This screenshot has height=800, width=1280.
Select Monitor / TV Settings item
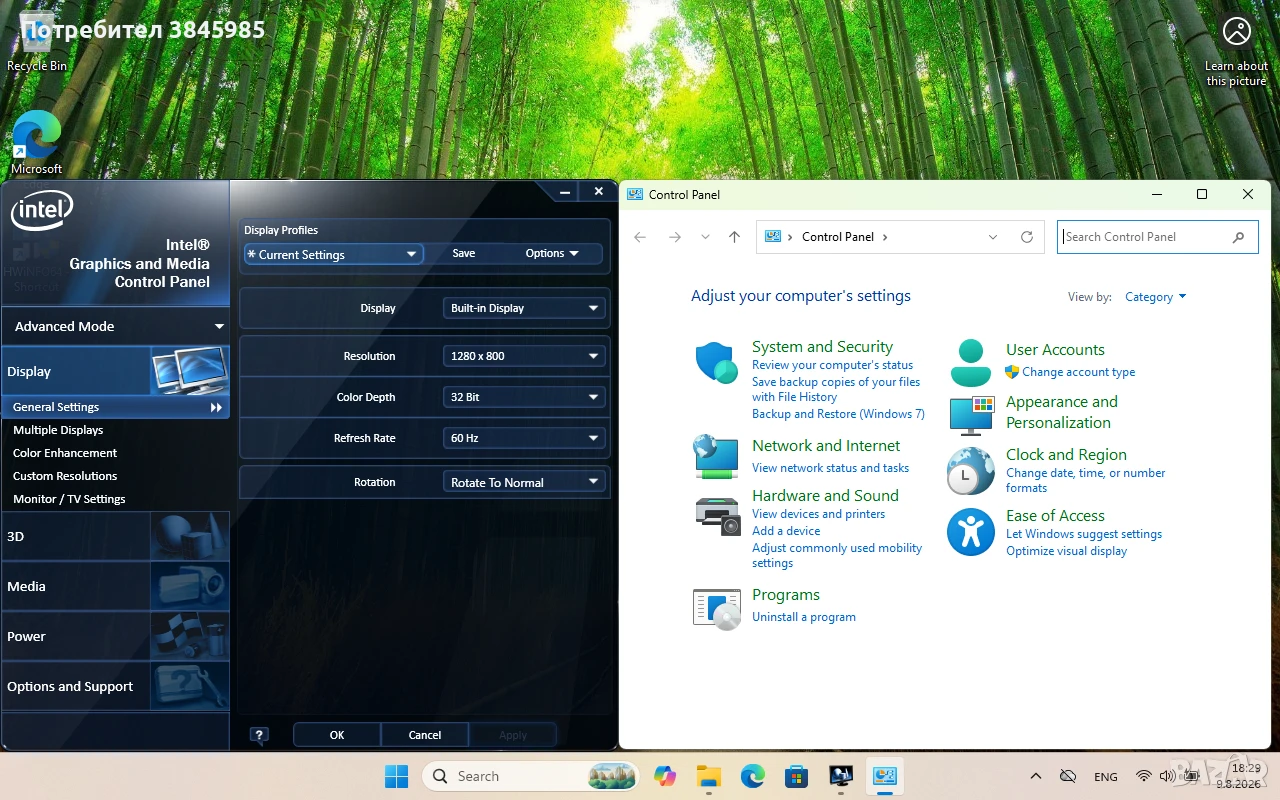click(69, 499)
